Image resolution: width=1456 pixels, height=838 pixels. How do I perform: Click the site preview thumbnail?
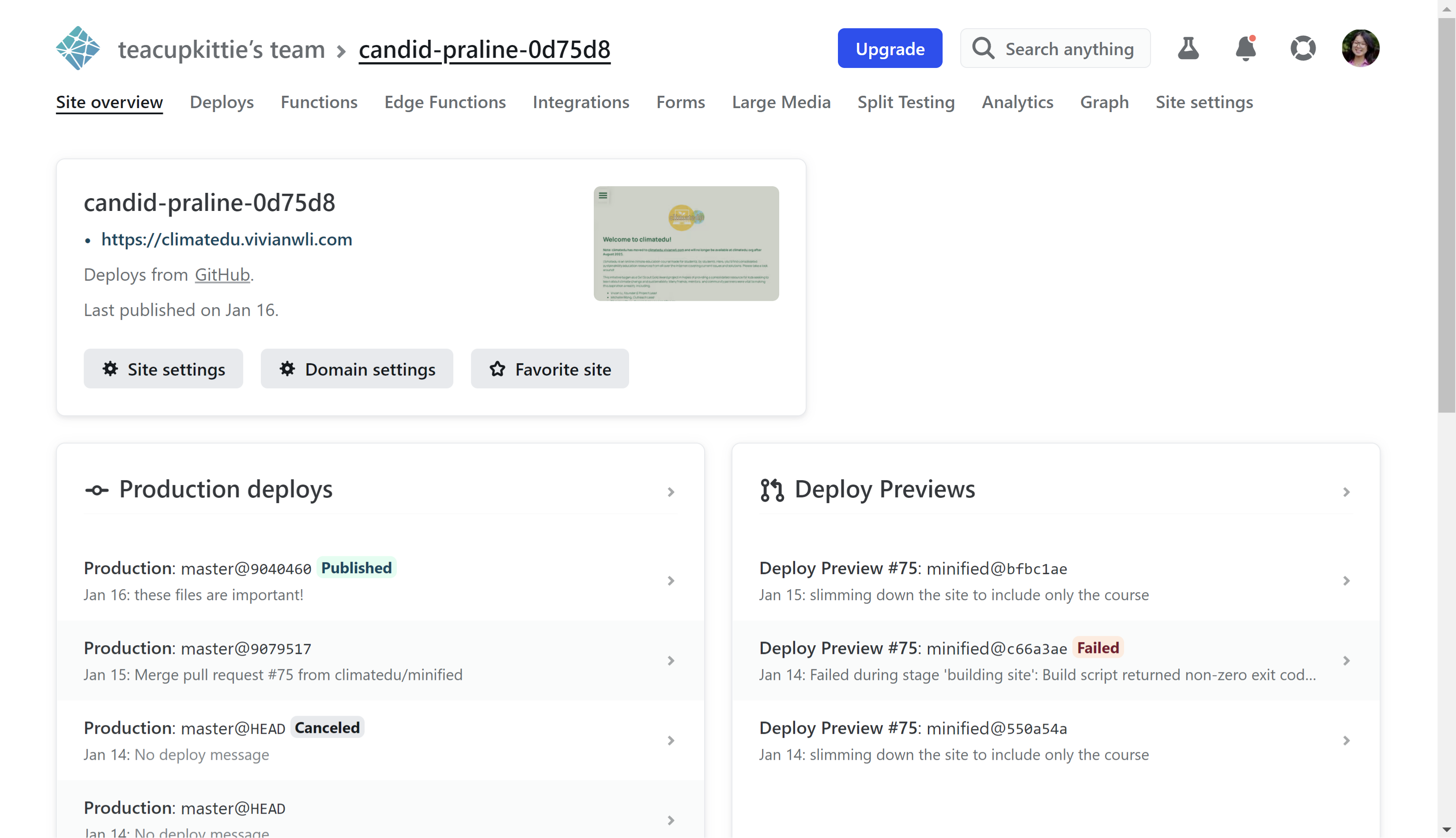click(686, 242)
